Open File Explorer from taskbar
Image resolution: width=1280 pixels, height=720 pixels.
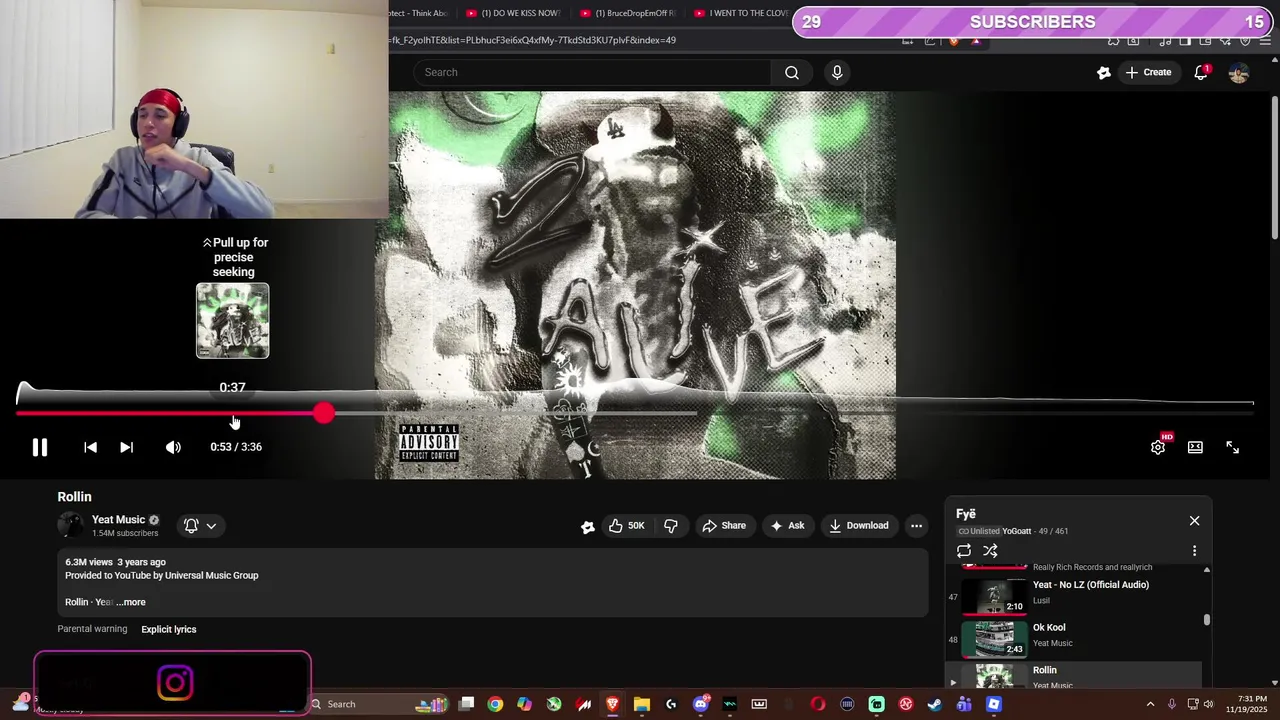(x=642, y=704)
